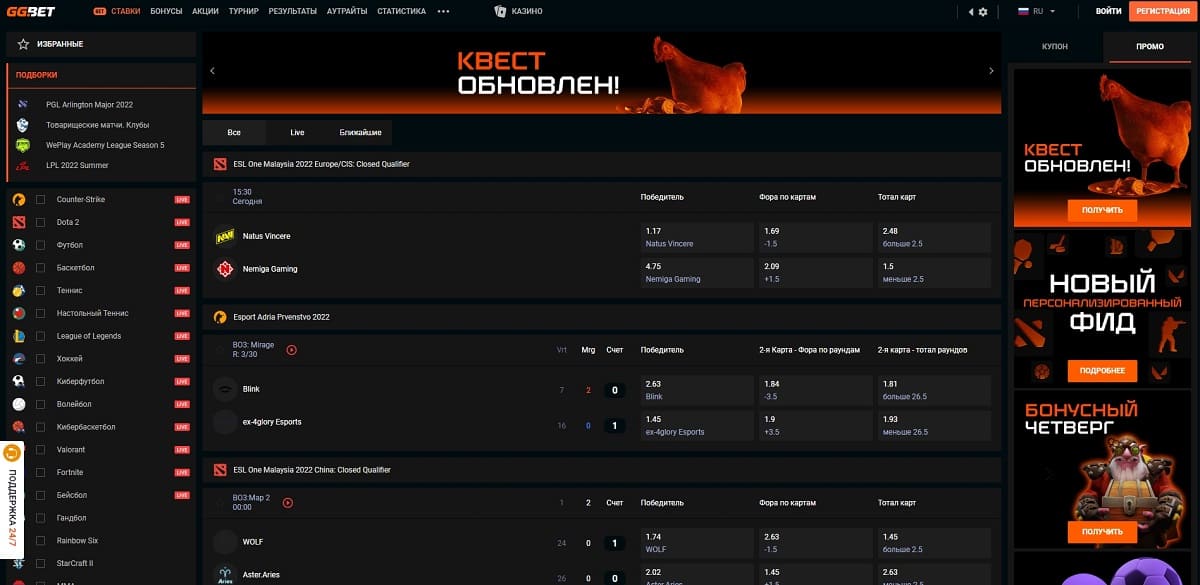Open the Статистика menu item
The image size is (1200, 585).
(x=401, y=11)
